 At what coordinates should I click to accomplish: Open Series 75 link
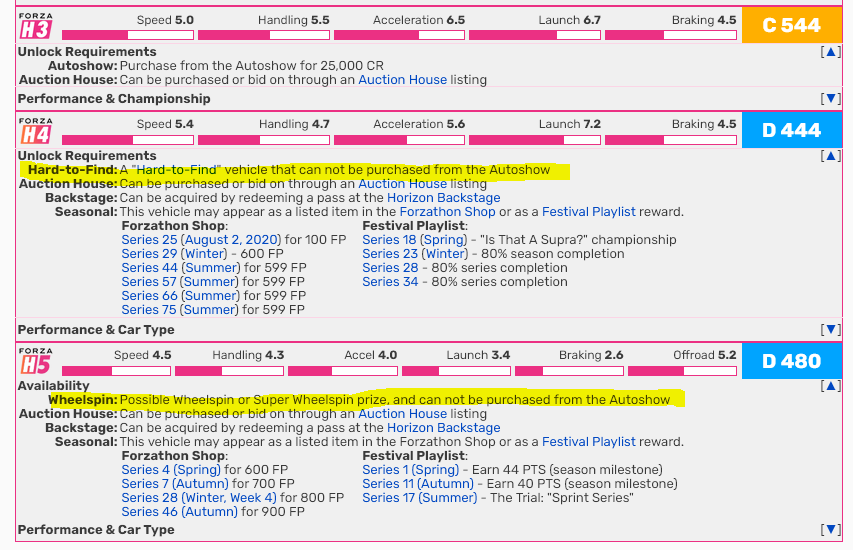click(149, 310)
